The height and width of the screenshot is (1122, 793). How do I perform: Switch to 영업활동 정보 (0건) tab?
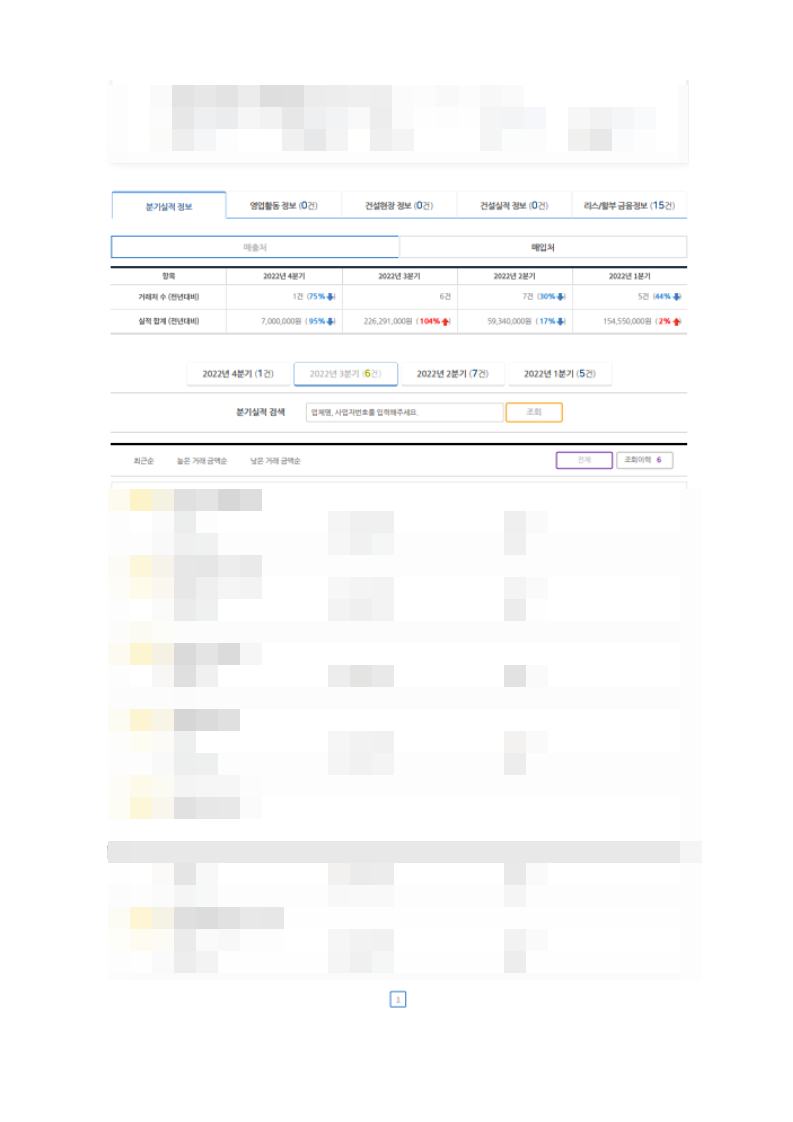click(283, 205)
